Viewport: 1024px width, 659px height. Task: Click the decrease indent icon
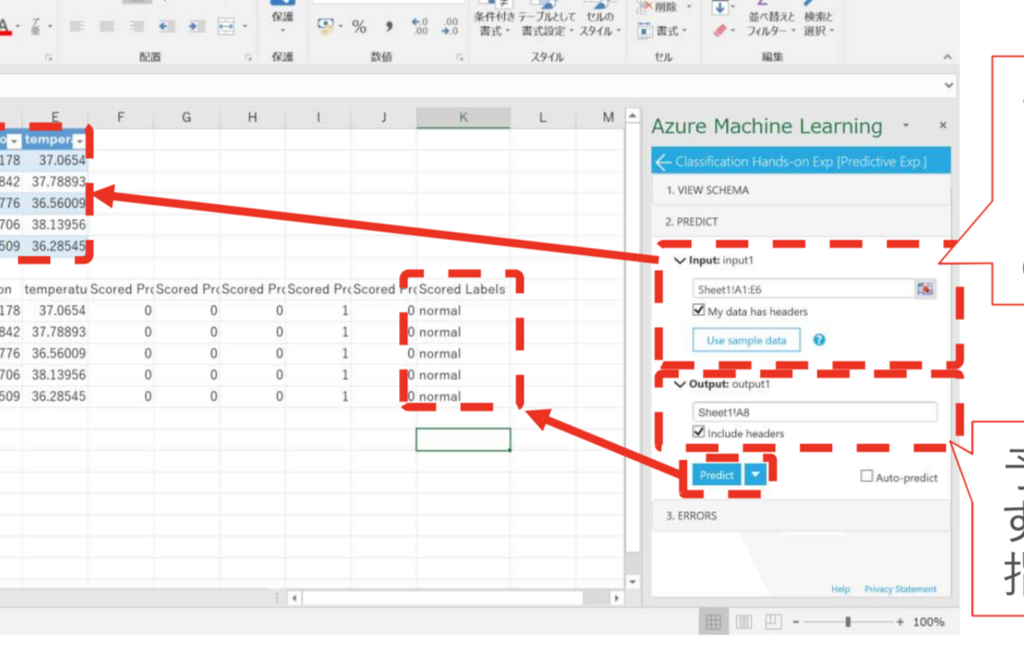pos(167,26)
